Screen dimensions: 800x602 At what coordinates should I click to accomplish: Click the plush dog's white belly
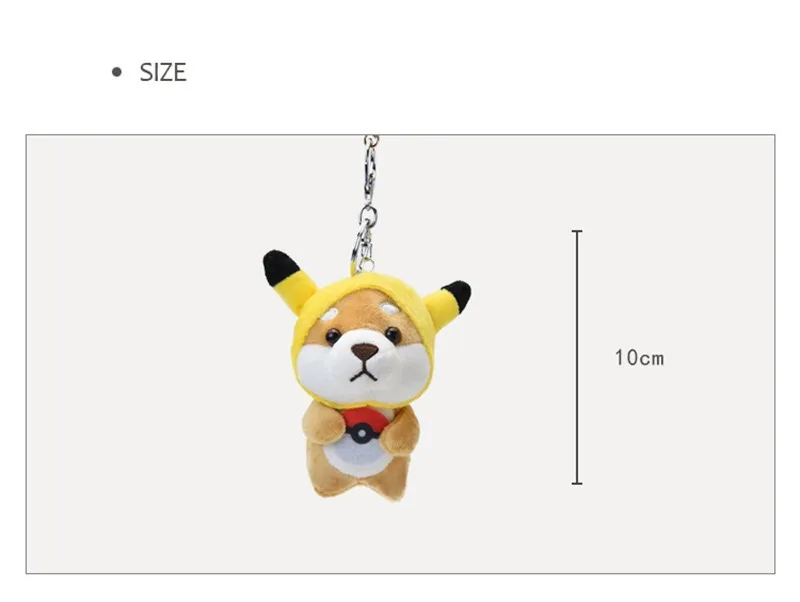click(360, 457)
